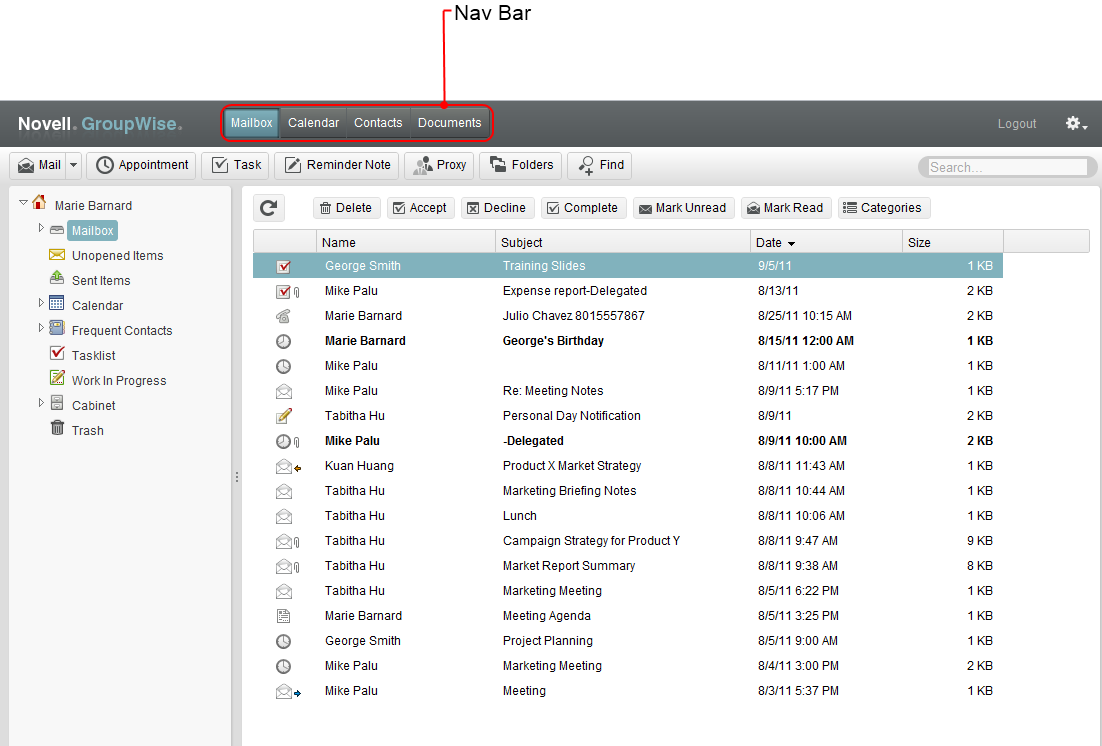The height and width of the screenshot is (746, 1102).
Task: Open the Find tool
Action: pyautogui.click(x=601, y=165)
